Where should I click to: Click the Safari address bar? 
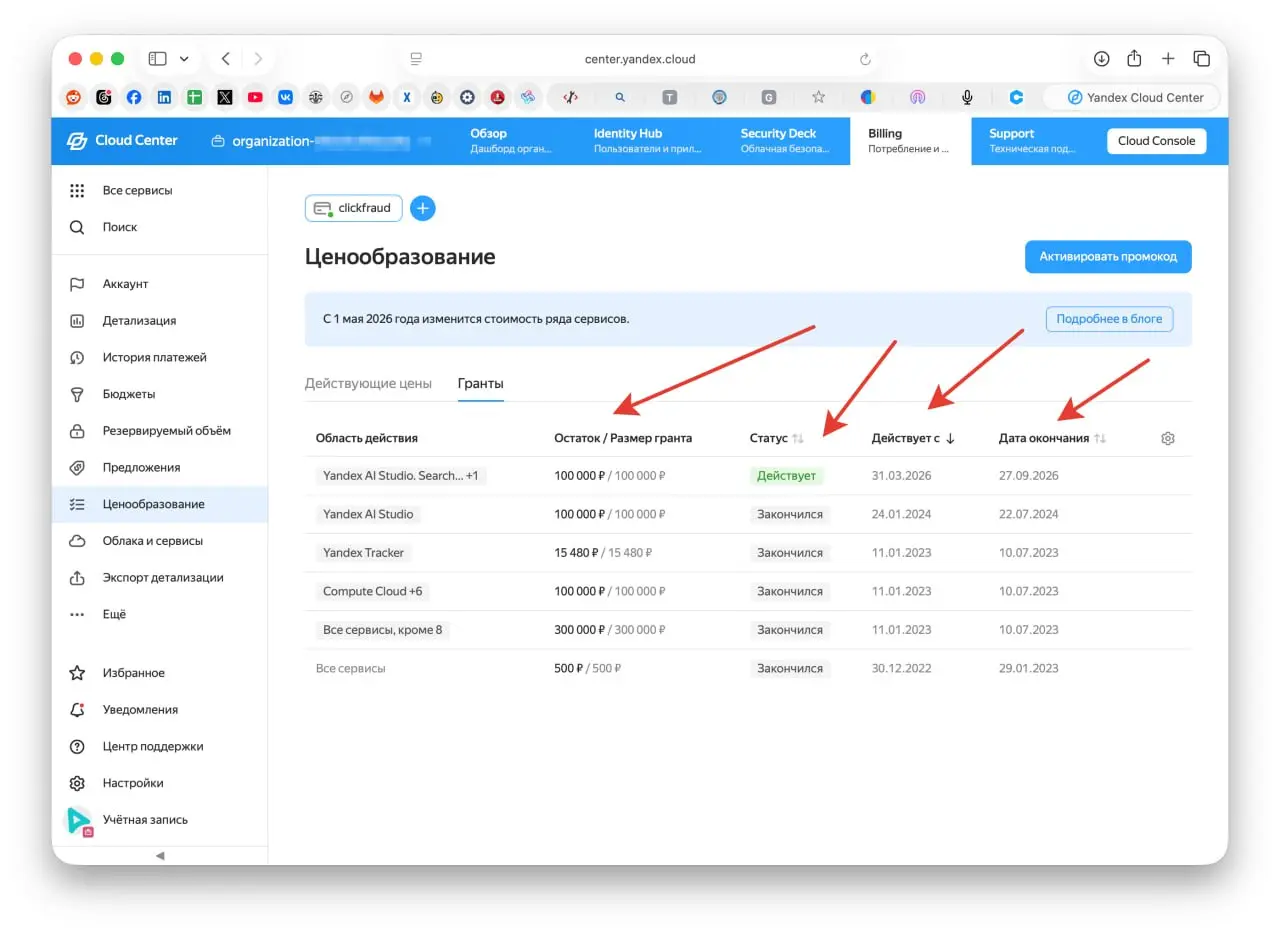[x=640, y=59]
